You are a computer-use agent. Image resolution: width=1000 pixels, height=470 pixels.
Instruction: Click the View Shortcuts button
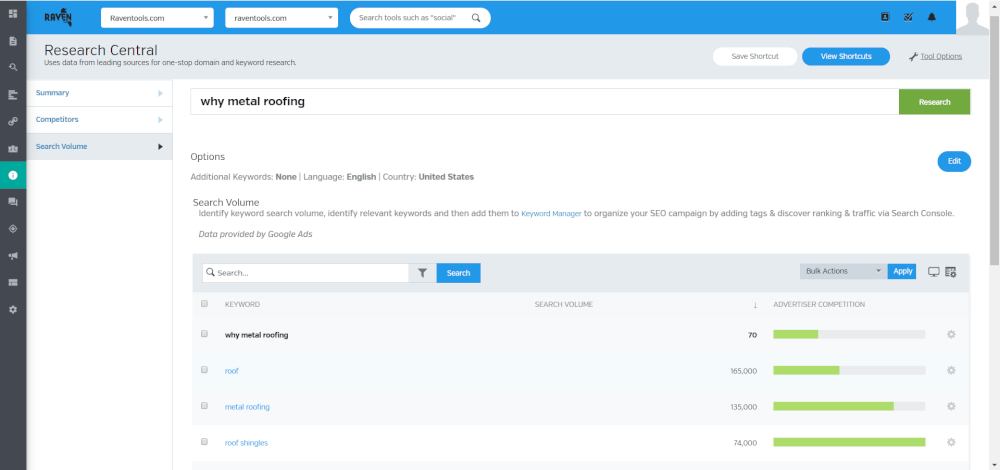(846, 56)
